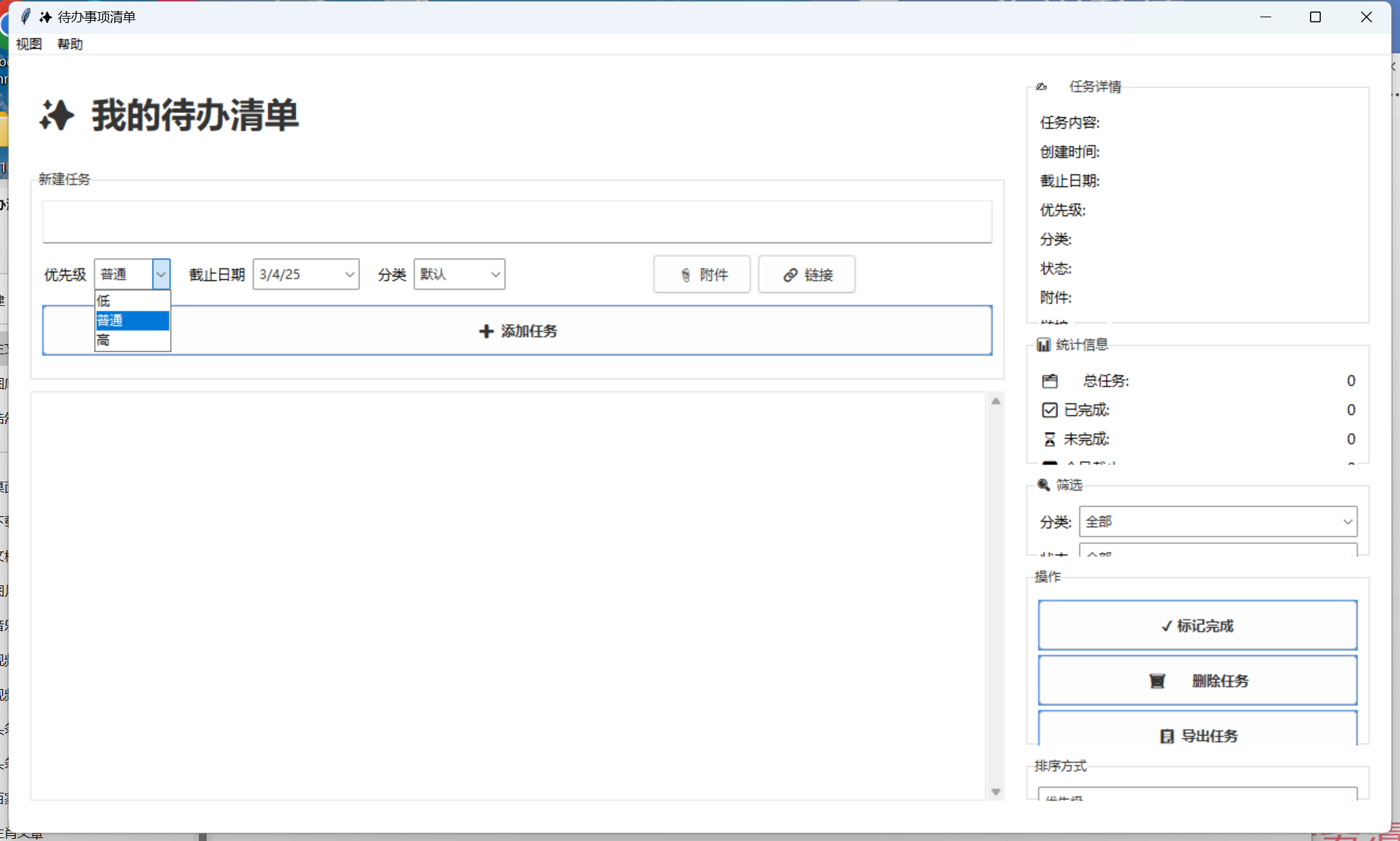Click the trash icon on 删除任务
The height and width of the screenshot is (841, 1400).
pyautogui.click(x=1157, y=681)
